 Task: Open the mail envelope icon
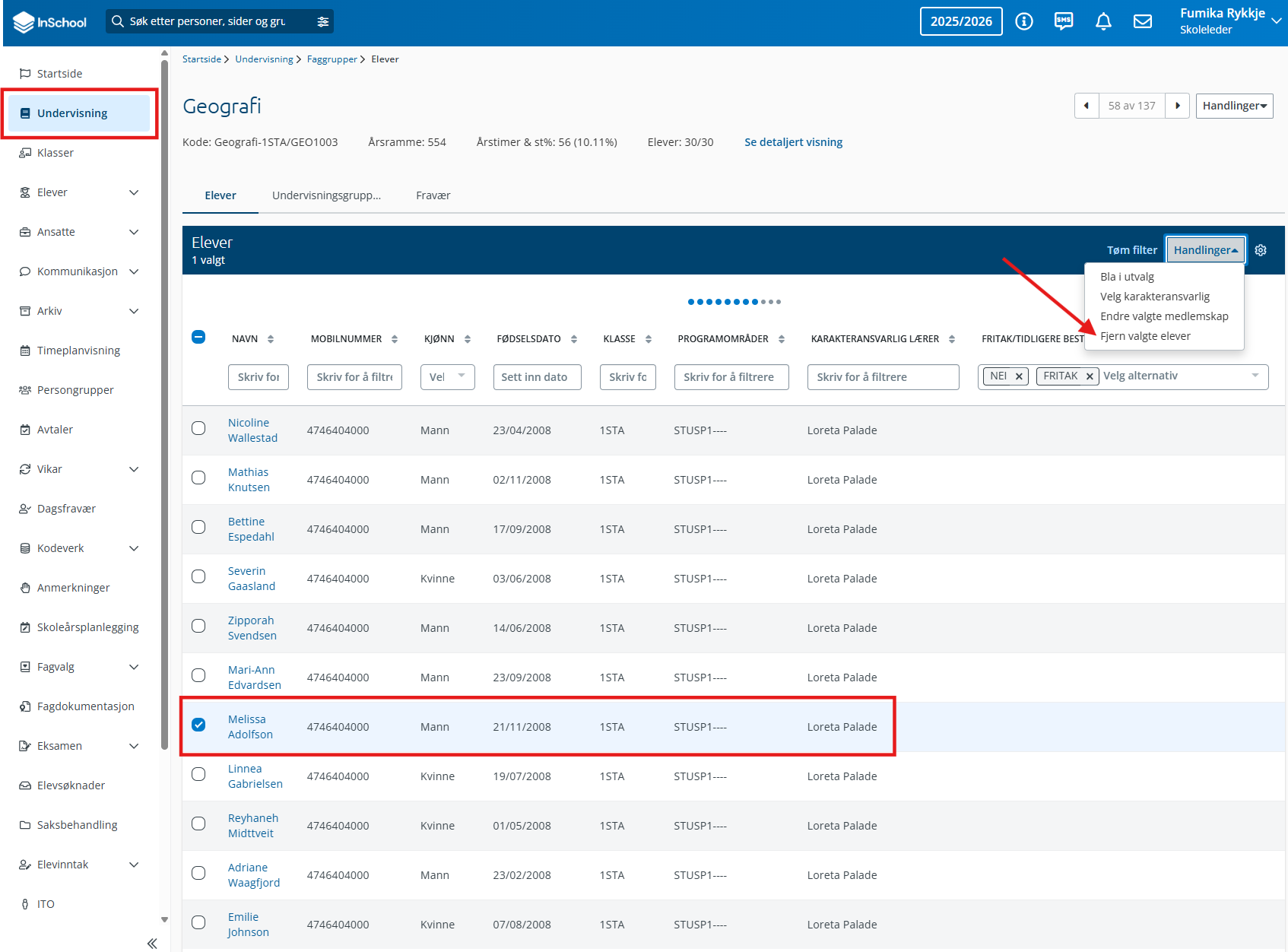point(1143,21)
